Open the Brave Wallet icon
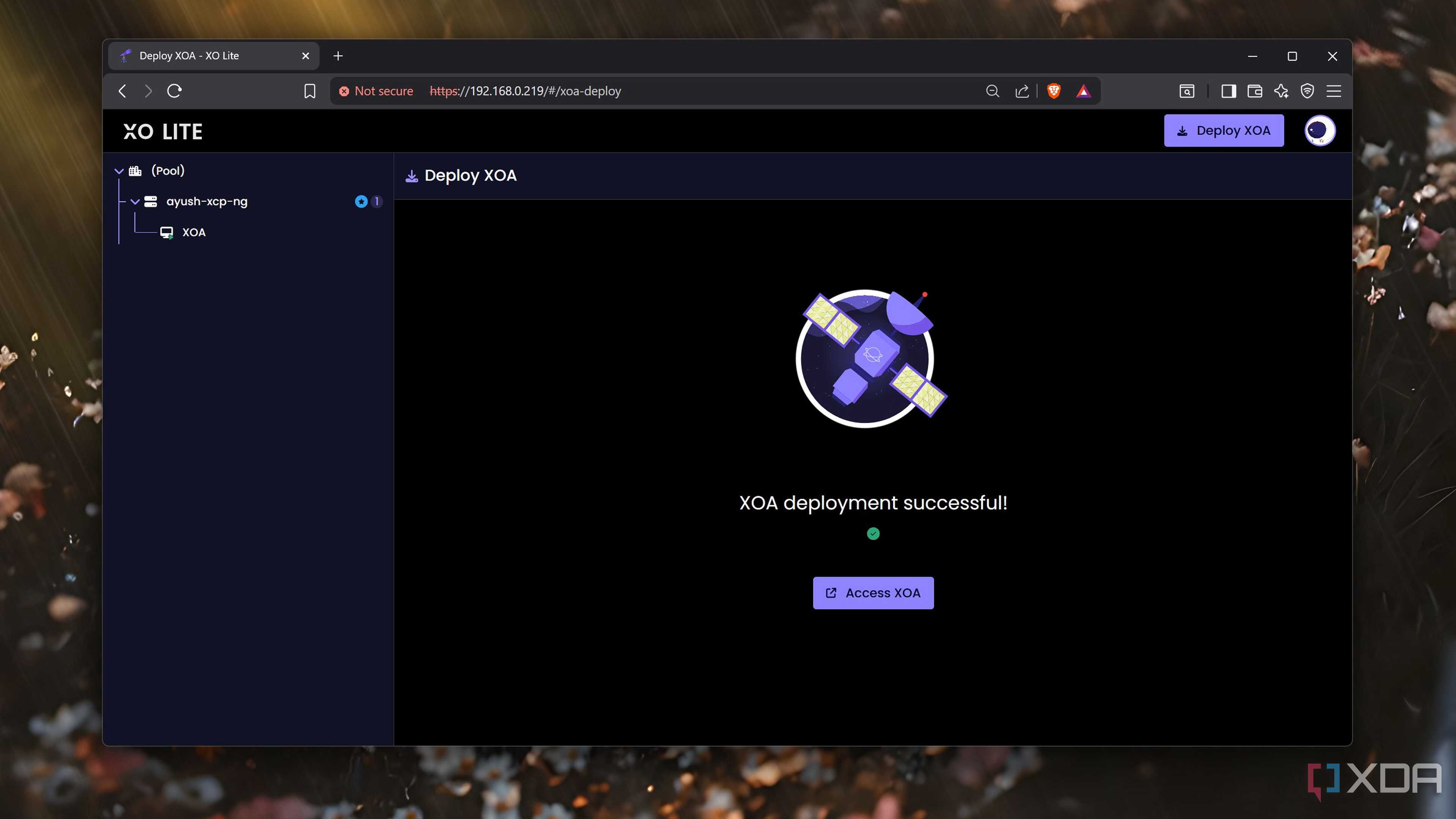This screenshot has width=1456, height=819. [x=1255, y=91]
